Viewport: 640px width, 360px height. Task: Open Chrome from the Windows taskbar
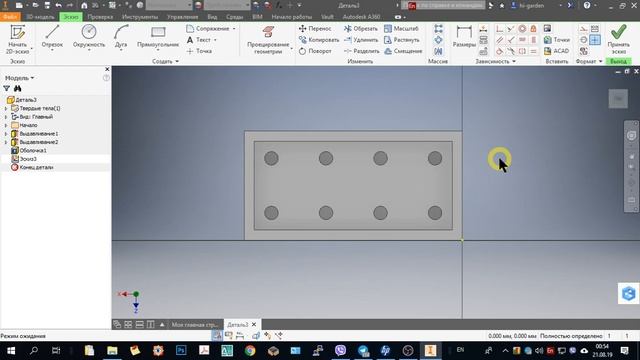pos(250,351)
